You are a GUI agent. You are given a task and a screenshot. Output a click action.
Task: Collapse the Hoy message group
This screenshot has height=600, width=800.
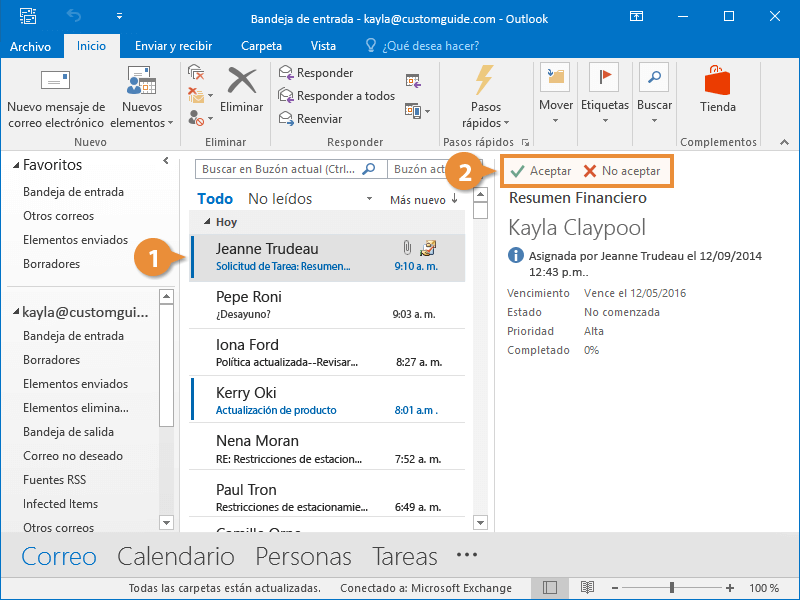(207, 222)
